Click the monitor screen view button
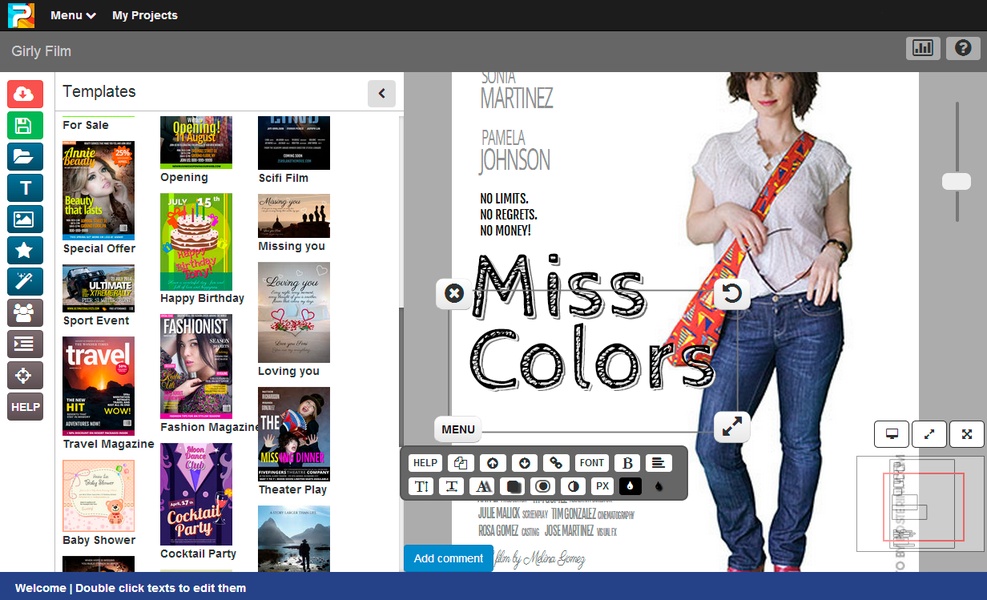987x600 pixels. pos(891,434)
